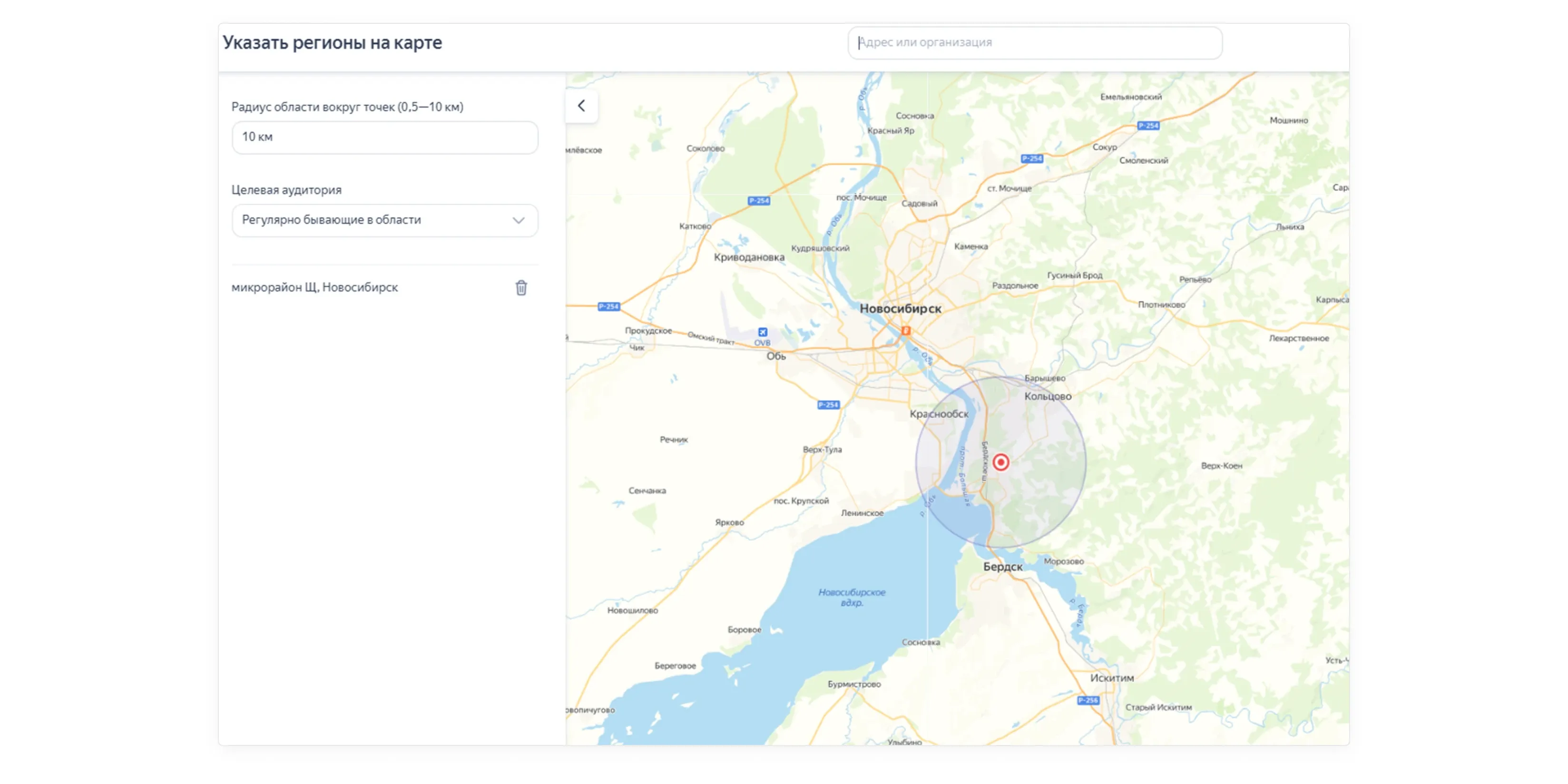The height and width of the screenshot is (784, 1568).
Task: Click the OVB airport icon on map
Action: pyautogui.click(x=763, y=333)
